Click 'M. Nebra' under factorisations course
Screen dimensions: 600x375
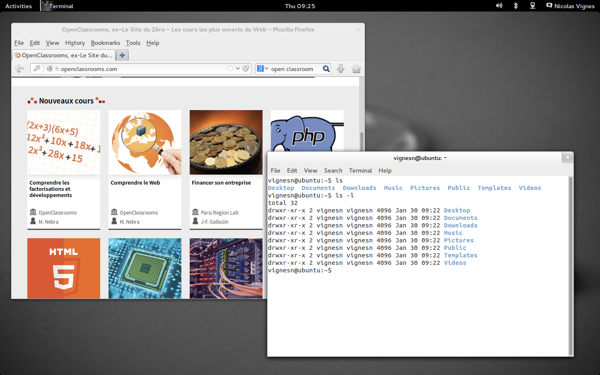point(48,222)
